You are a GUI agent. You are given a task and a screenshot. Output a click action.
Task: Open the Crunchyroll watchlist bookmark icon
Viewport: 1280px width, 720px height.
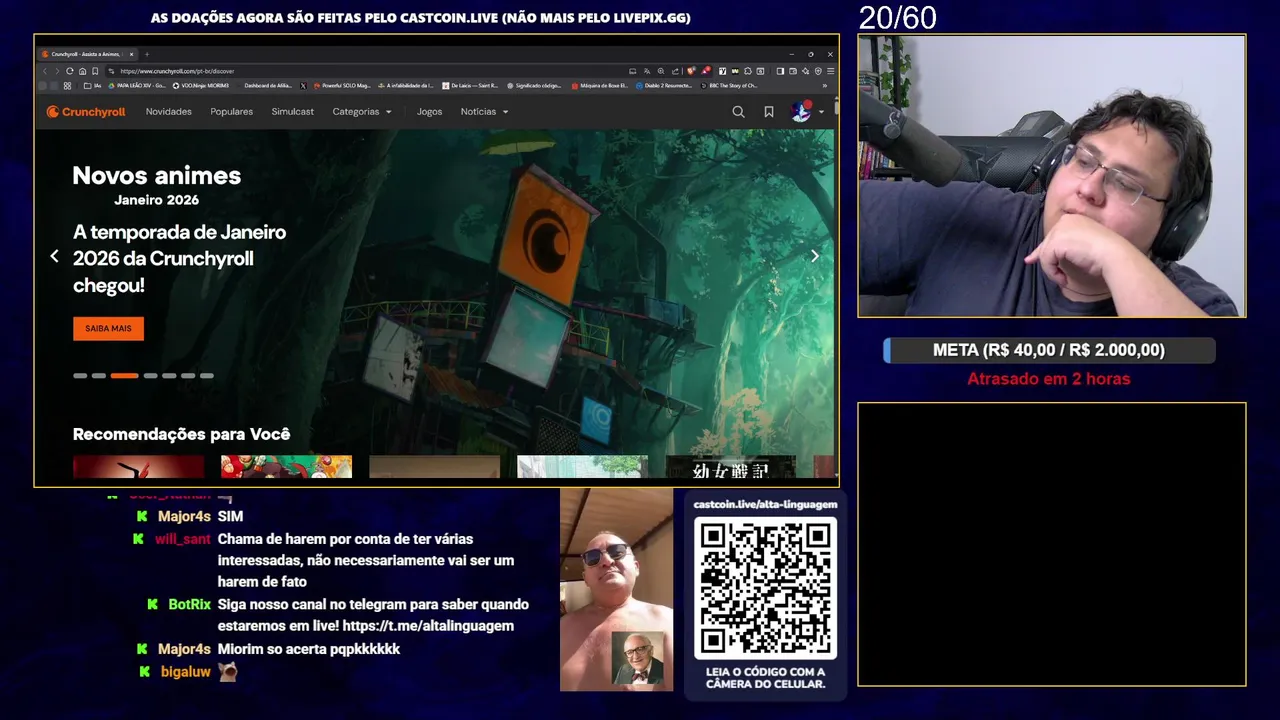point(768,112)
